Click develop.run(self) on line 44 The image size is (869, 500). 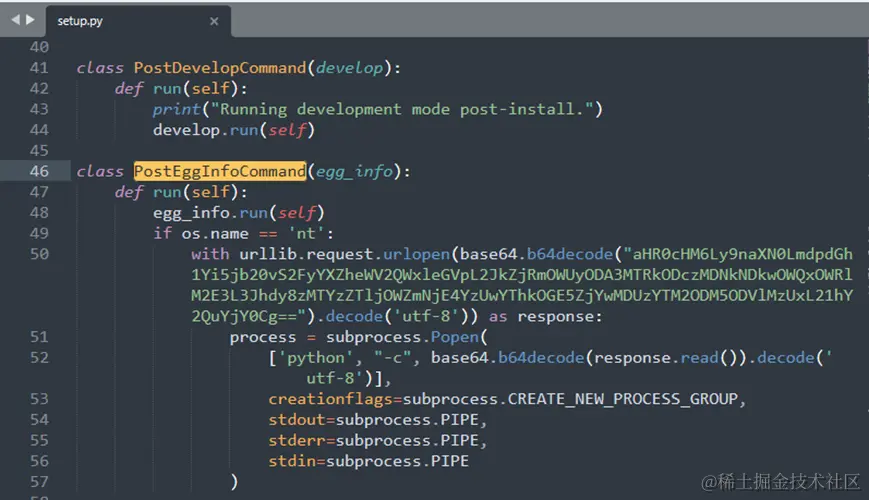pyautogui.click(x=234, y=130)
